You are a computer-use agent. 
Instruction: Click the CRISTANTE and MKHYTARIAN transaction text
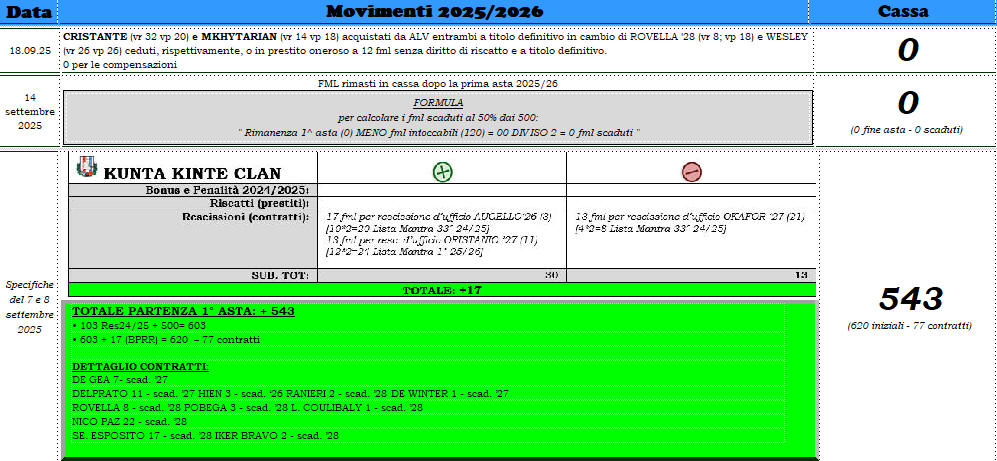tap(435, 49)
